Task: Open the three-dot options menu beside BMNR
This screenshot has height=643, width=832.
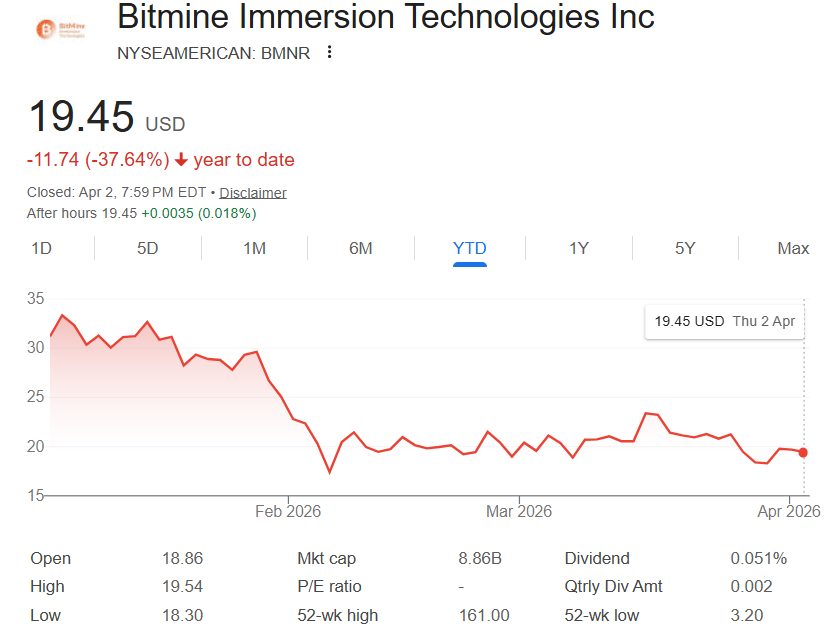Action: (x=329, y=52)
